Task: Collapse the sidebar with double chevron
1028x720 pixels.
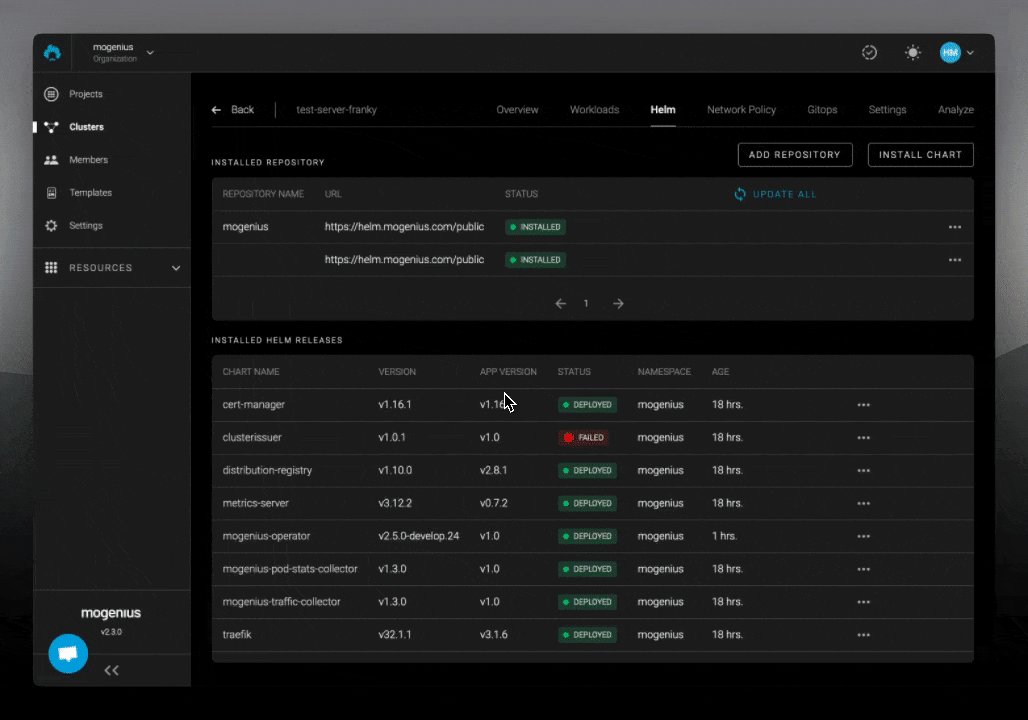Action: pos(111,670)
